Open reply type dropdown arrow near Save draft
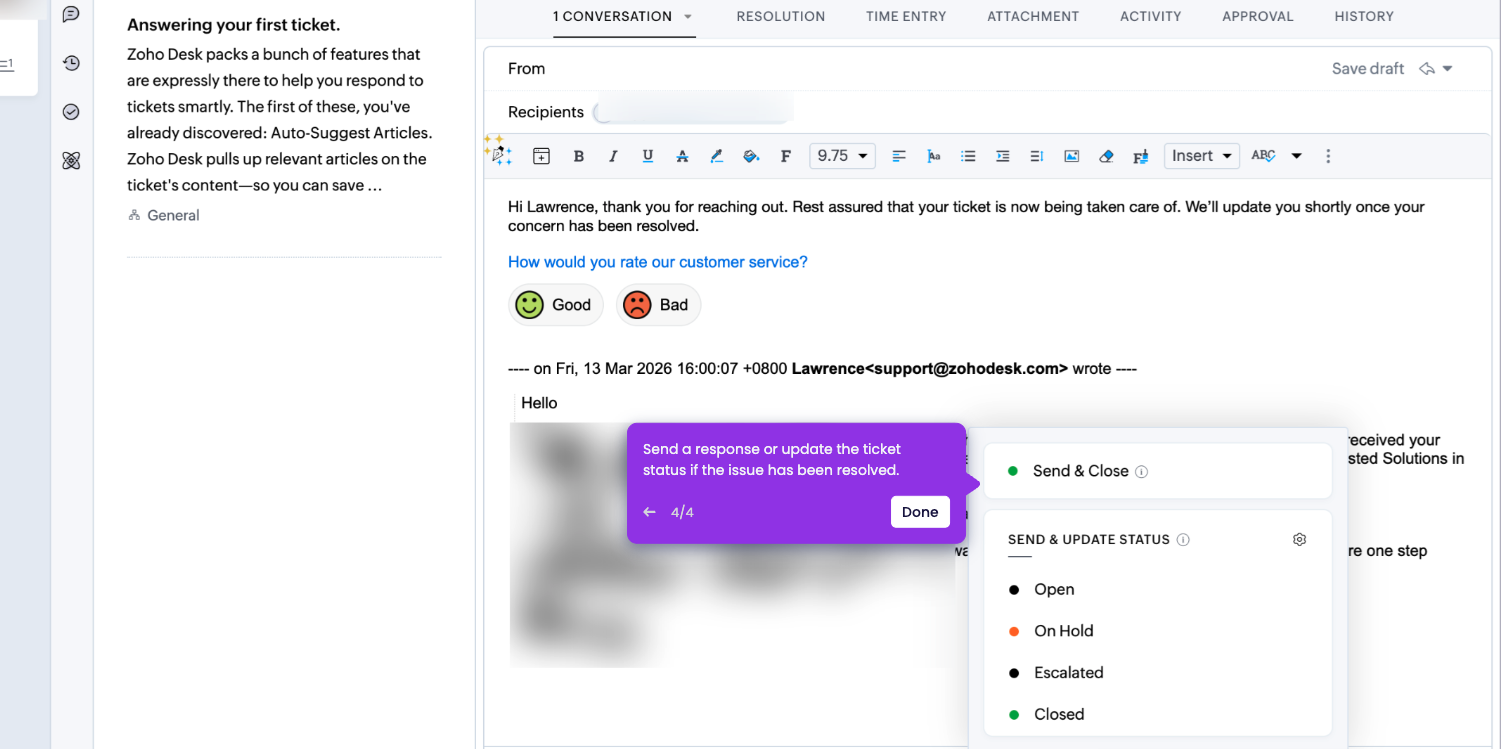This screenshot has width=1501, height=749. click(1447, 69)
